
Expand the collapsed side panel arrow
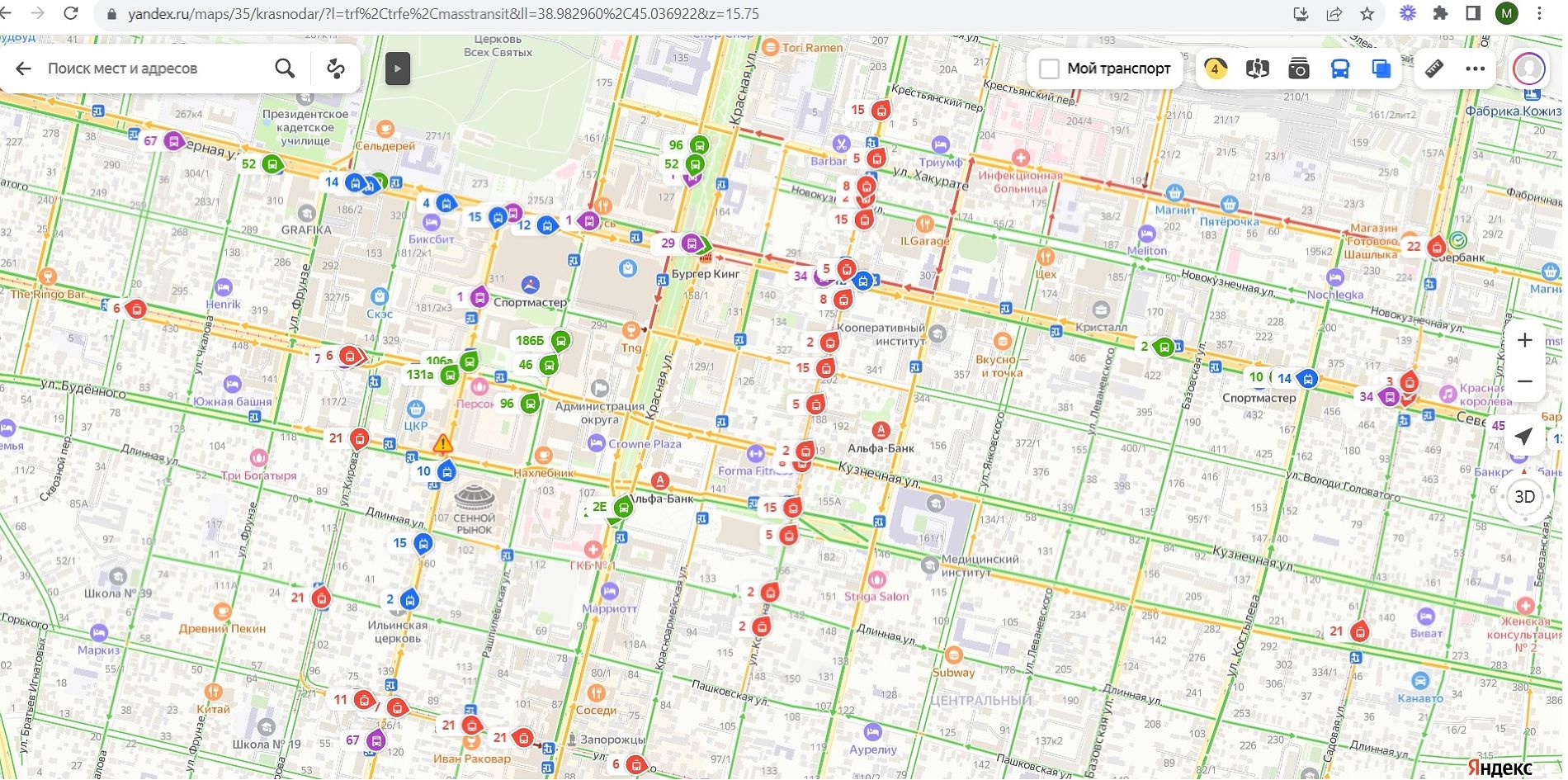398,69
